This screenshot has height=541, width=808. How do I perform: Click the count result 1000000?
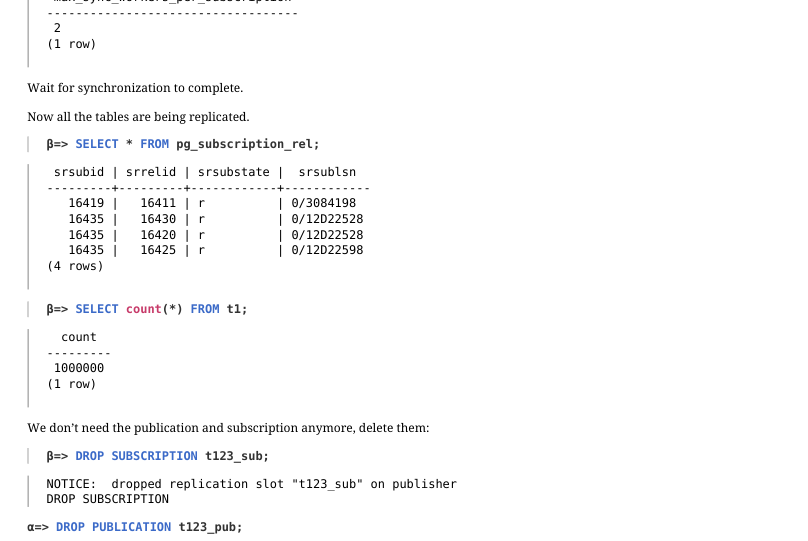pyautogui.click(x=79, y=368)
